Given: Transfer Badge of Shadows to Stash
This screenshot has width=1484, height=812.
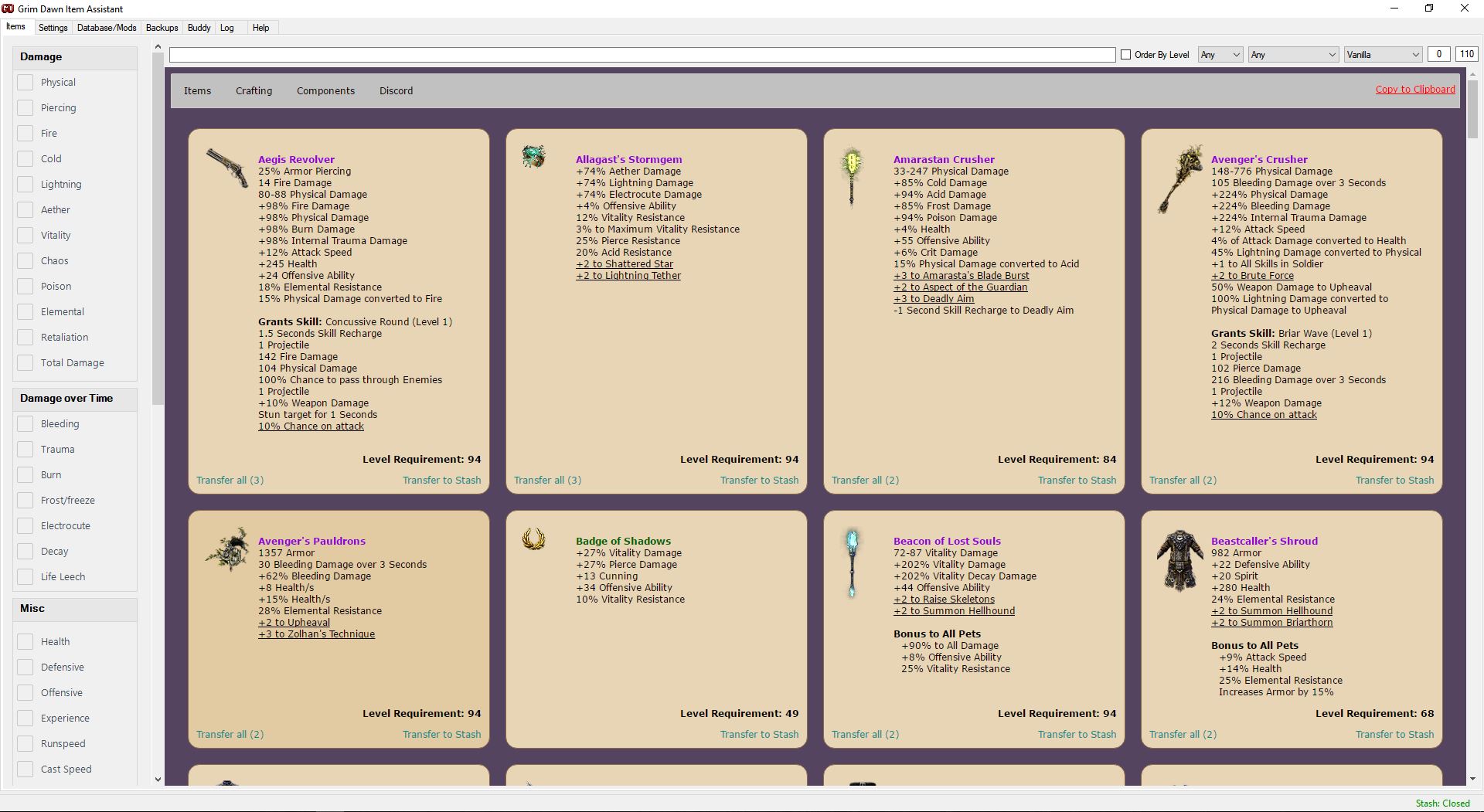Looking at the screenshot, I should [x=759, y=734].
